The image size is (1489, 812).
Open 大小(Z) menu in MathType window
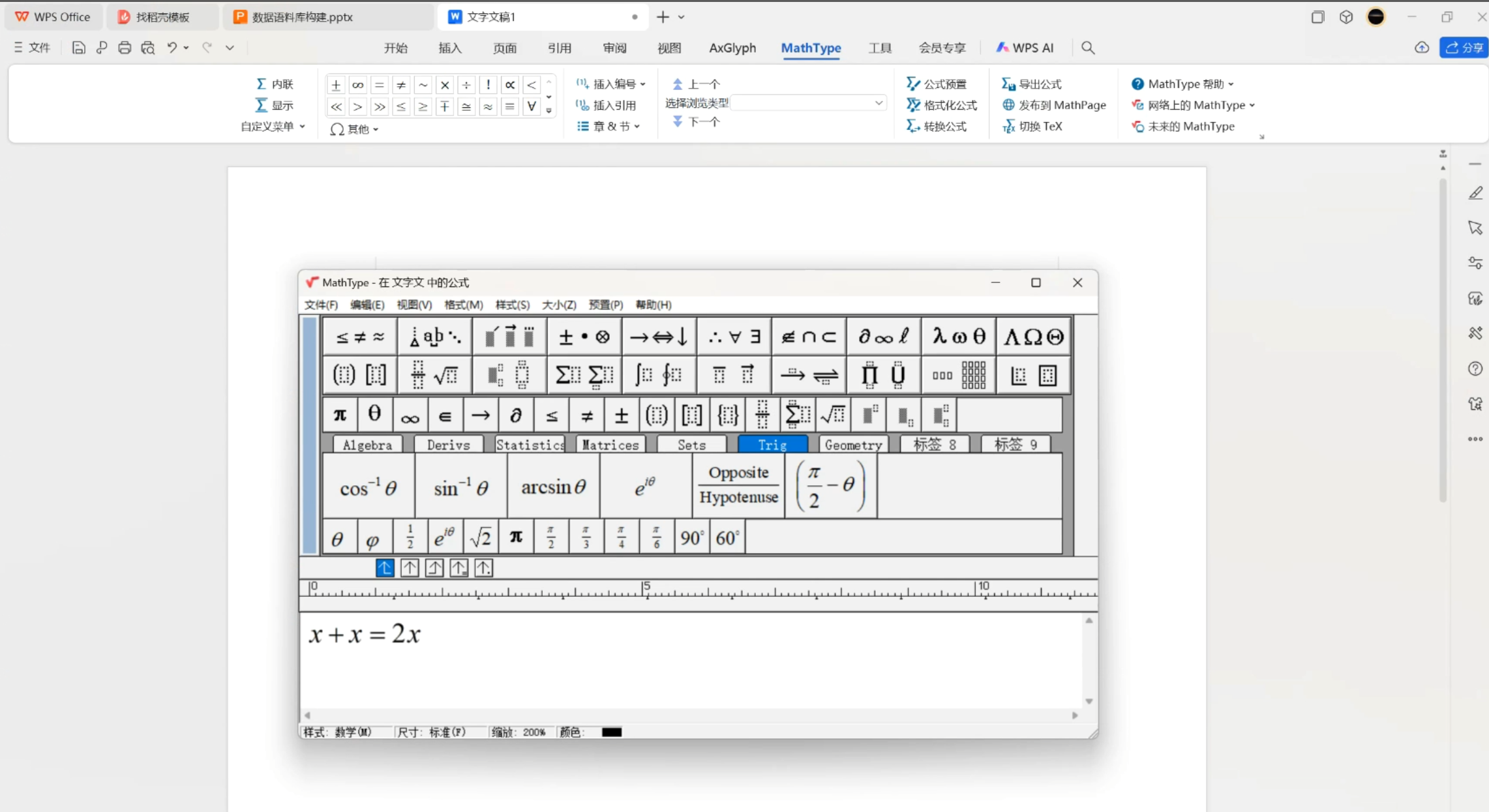coord(559,305)
